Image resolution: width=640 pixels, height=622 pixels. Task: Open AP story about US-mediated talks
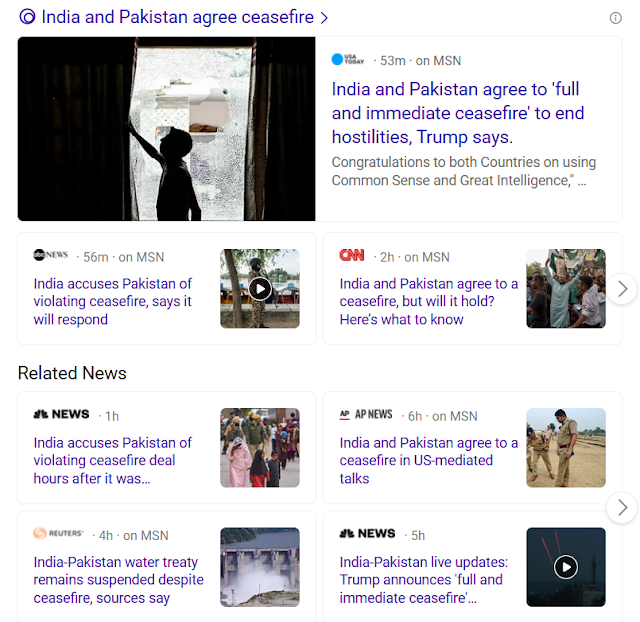429,460
